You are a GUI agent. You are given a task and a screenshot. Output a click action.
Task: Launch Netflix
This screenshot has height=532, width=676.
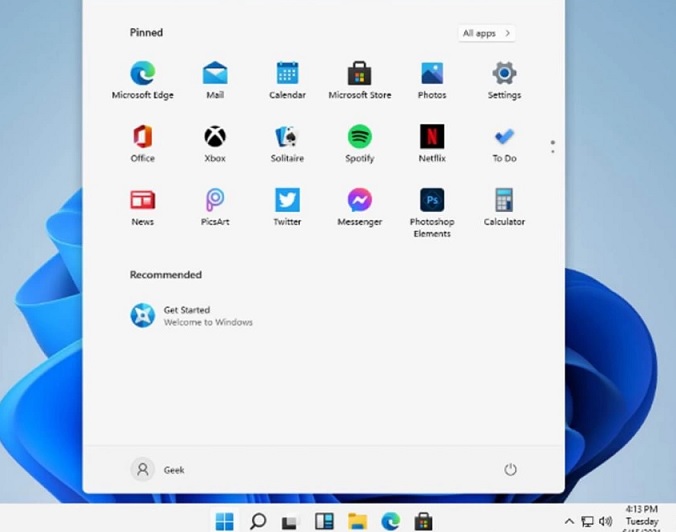coord(432,144)
